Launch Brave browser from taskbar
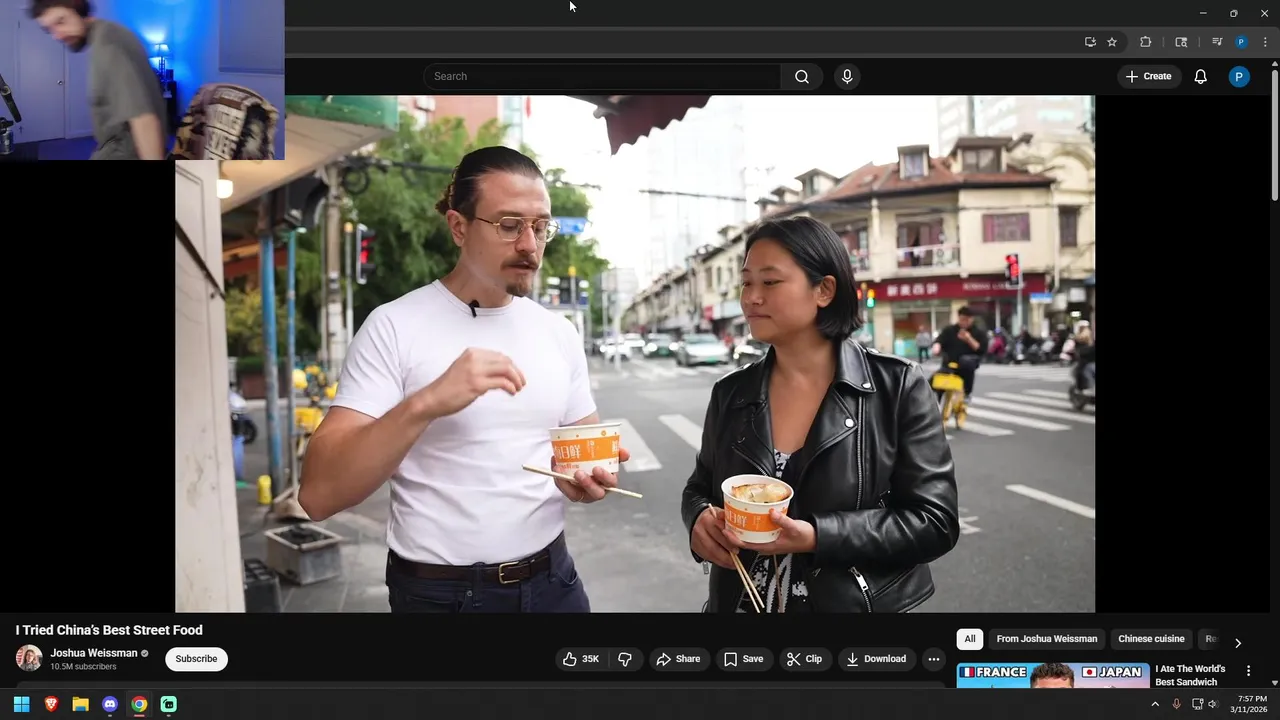 [51, 704]
